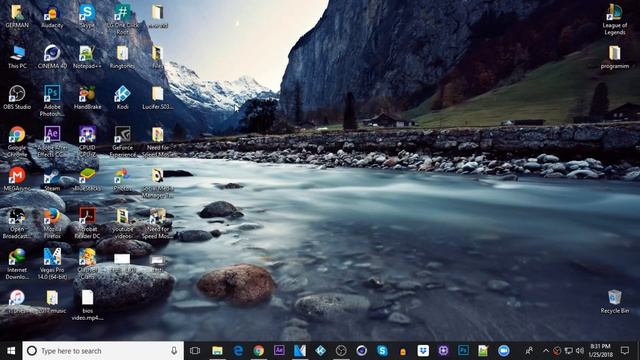
Task: Open Skype from the taskbar
Action: [382, 351]
